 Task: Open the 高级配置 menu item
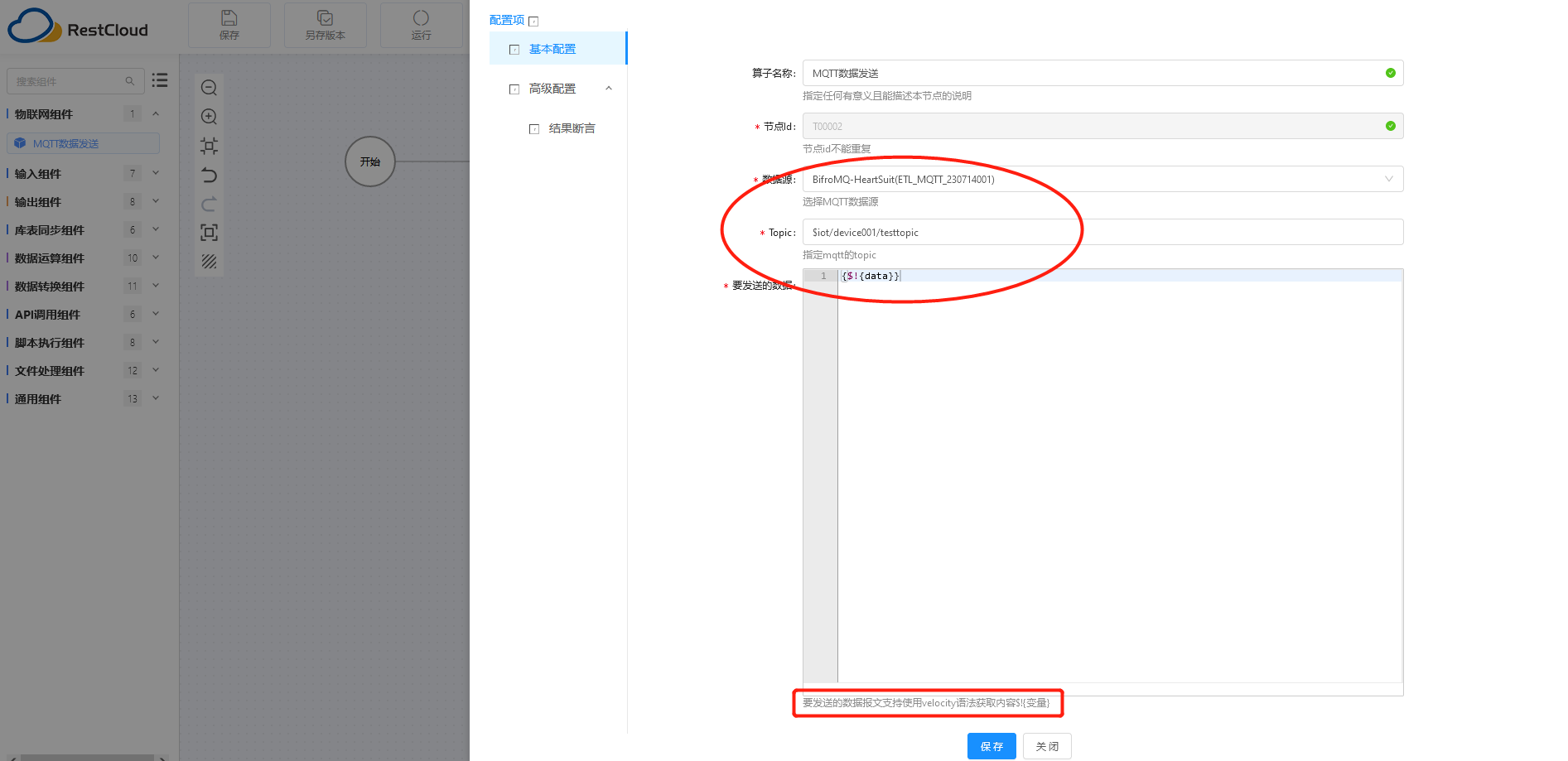[x=552, y=89]
